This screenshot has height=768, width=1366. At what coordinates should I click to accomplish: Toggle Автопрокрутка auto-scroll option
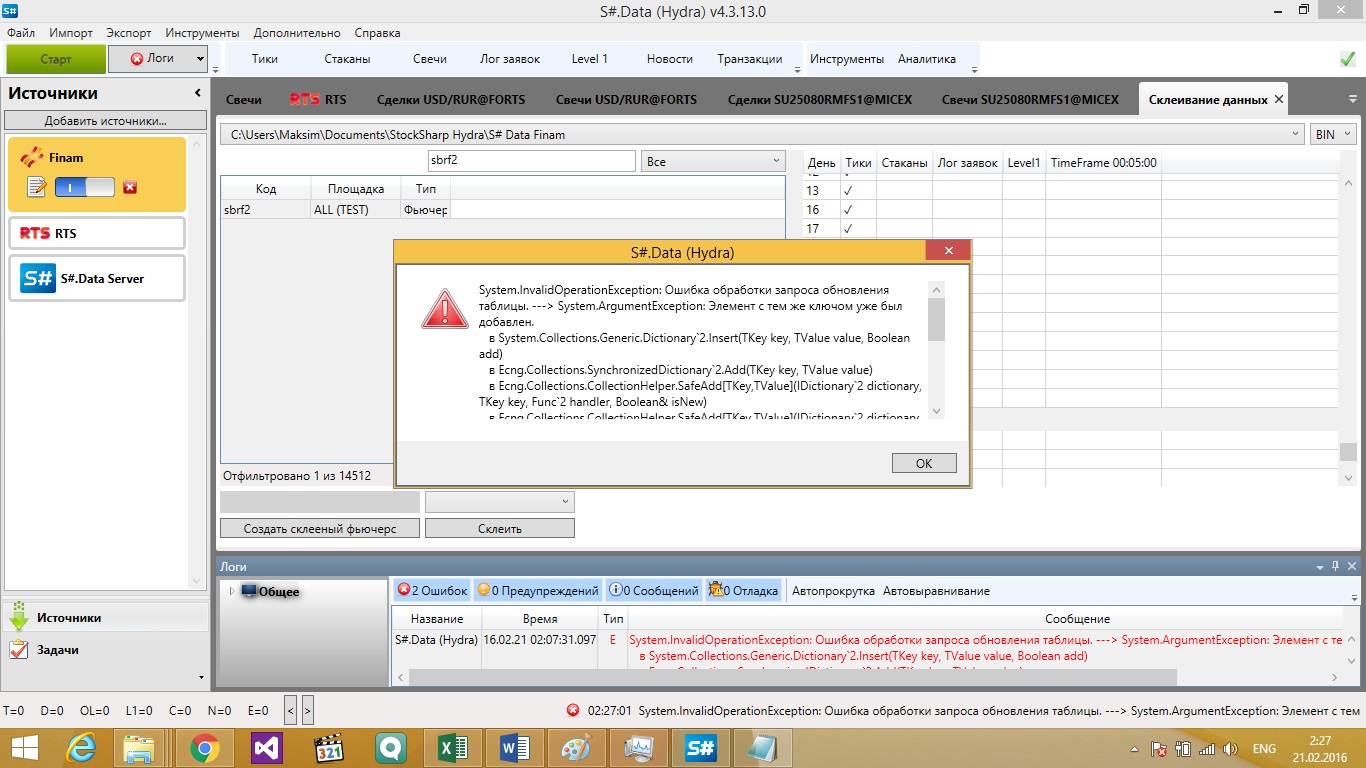[833, 591]
